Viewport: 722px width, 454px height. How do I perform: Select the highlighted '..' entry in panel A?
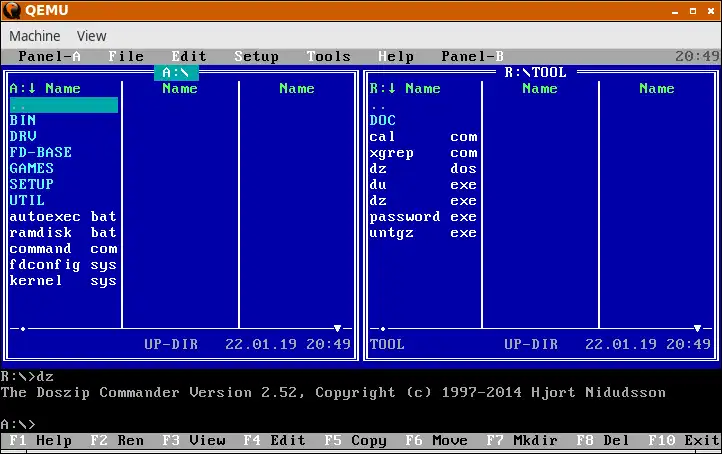point(64,105)
